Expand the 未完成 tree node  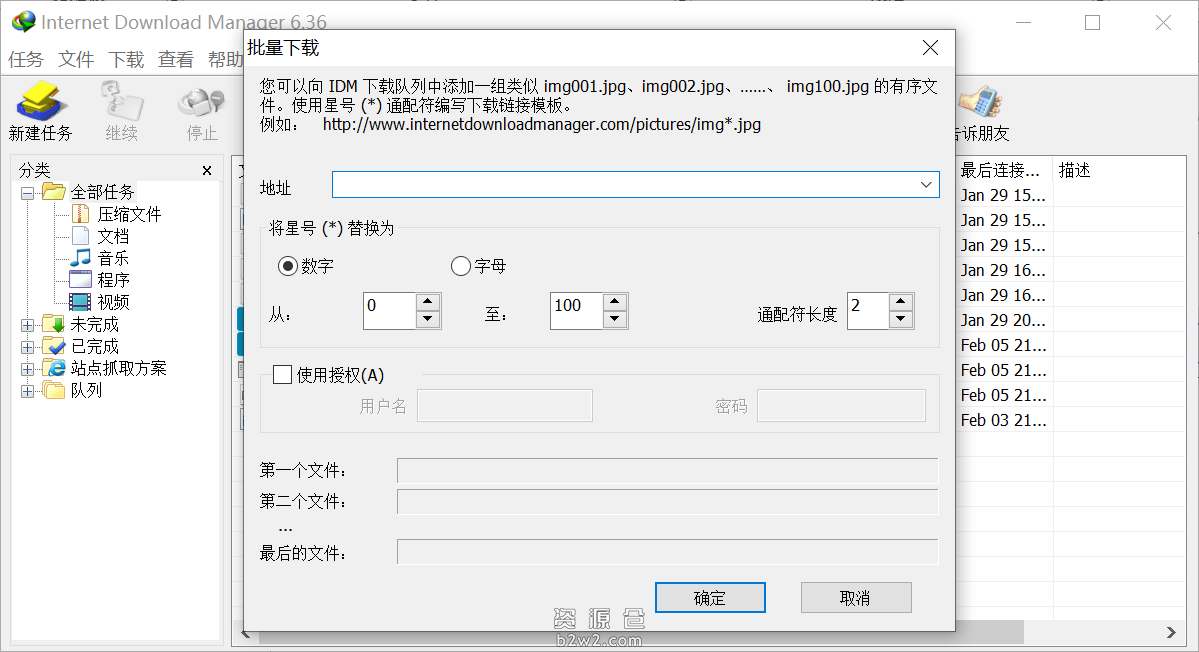[27, 325]
